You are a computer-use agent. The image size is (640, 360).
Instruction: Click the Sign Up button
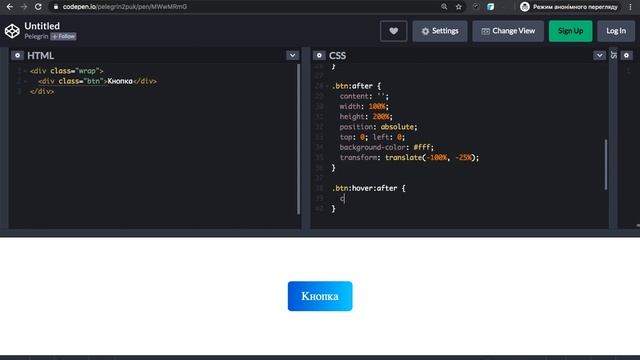[x=570, y=31]
